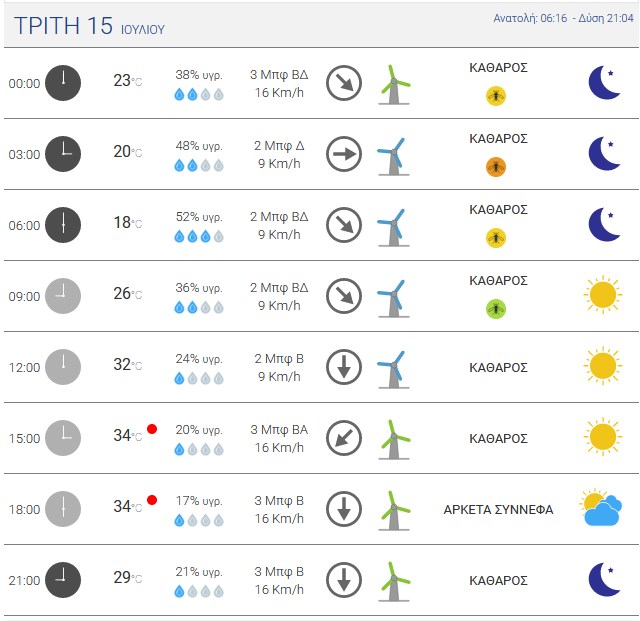Click the ΤΡΙΤΗ 15 date heading

pos(64,26)
